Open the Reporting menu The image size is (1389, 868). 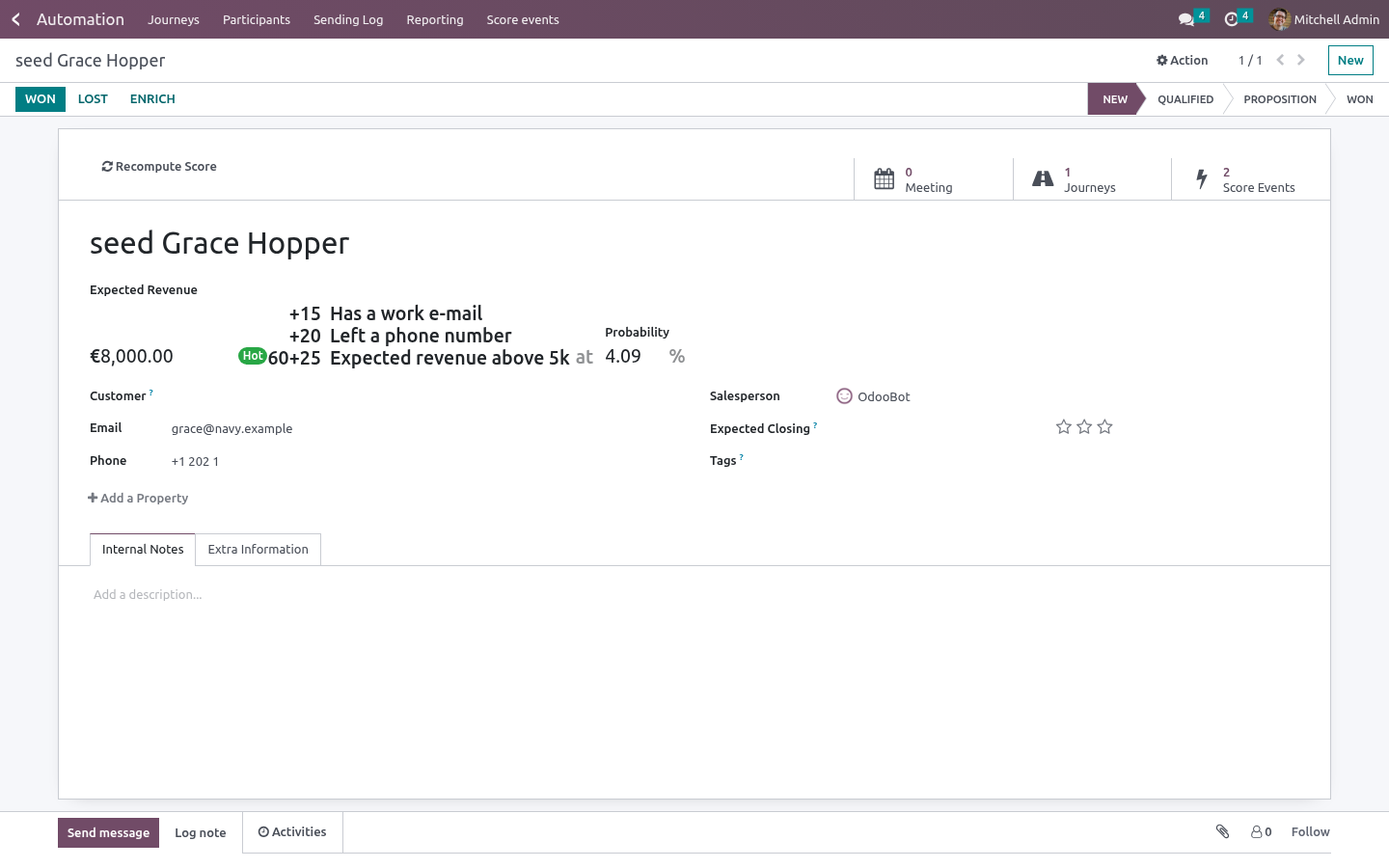point(435,19)
